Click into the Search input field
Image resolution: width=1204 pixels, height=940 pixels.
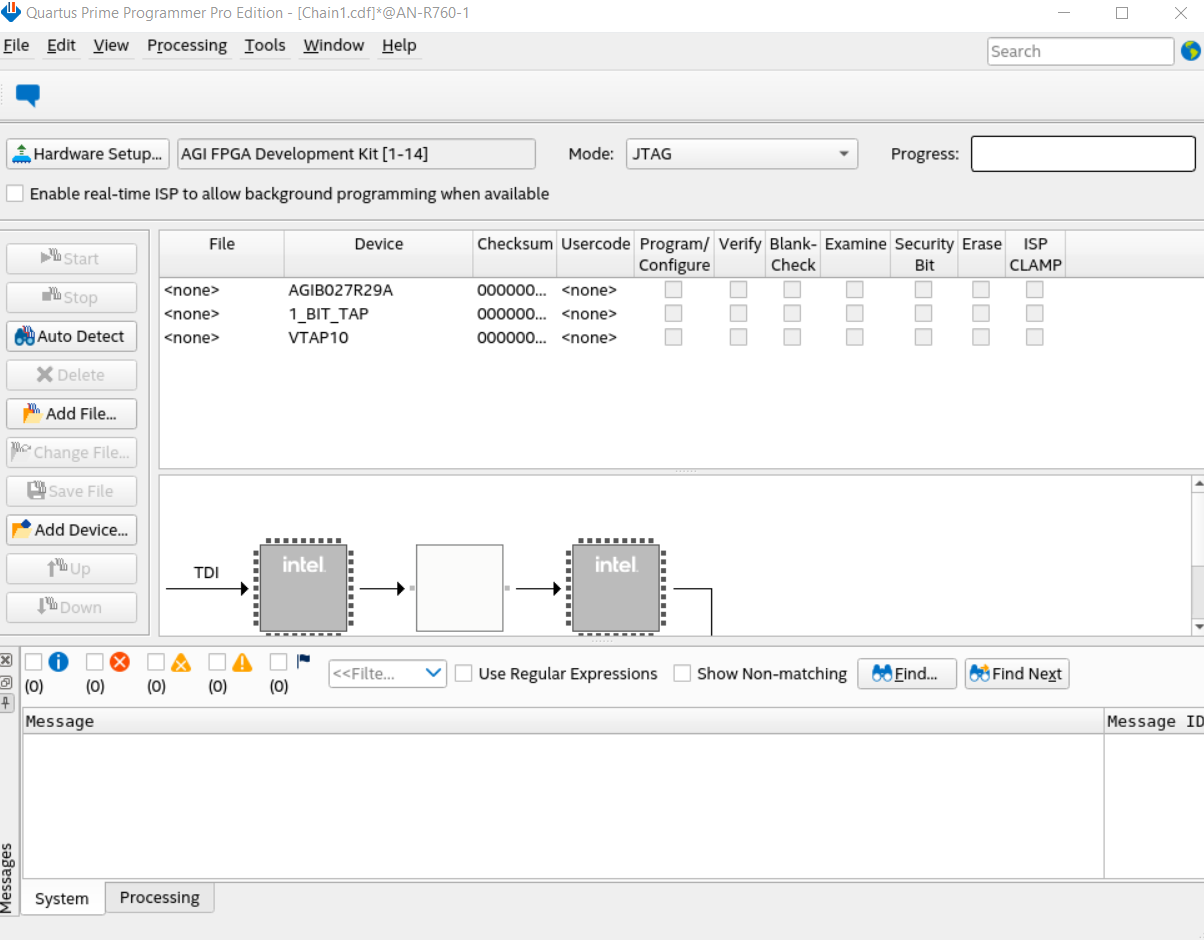[x=1080, y=51]
